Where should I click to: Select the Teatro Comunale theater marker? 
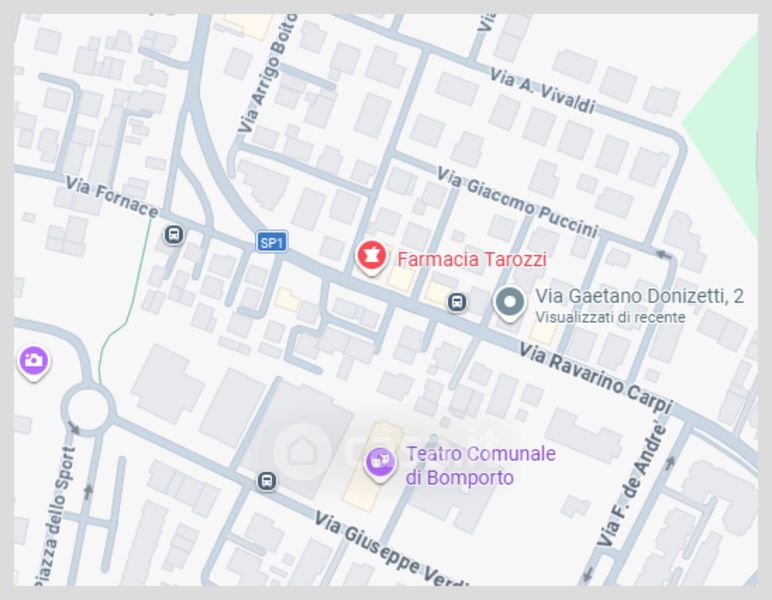tap(380, 464)
